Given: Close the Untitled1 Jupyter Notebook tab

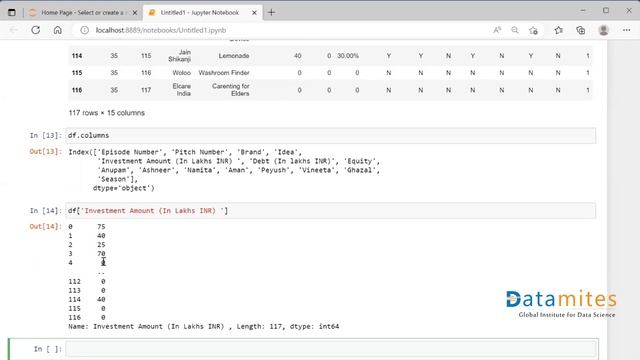Looking at the screenshot, I should [254, 13].
